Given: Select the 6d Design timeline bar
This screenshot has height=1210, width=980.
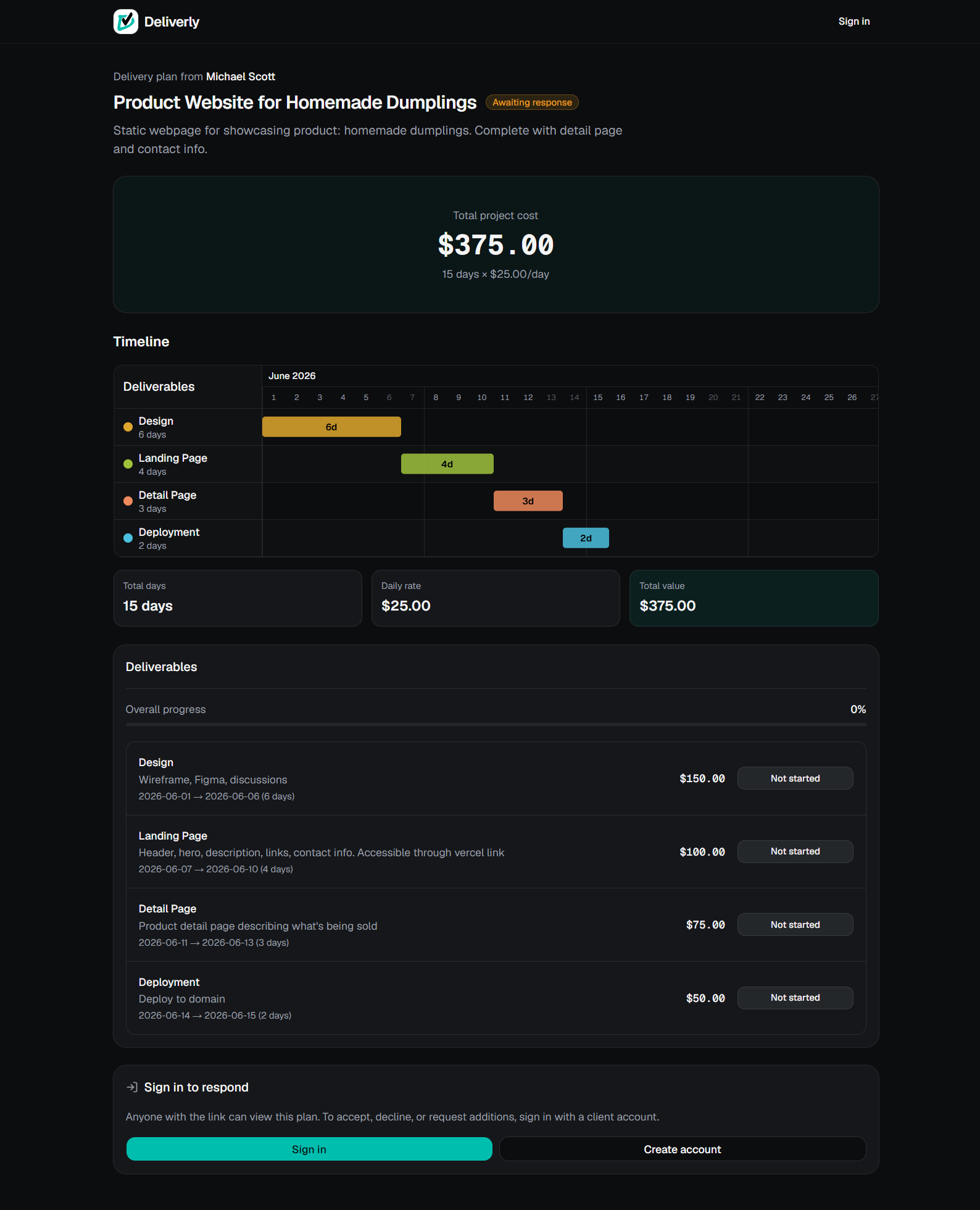Looking at the screenshot, I should pos(331,427).
